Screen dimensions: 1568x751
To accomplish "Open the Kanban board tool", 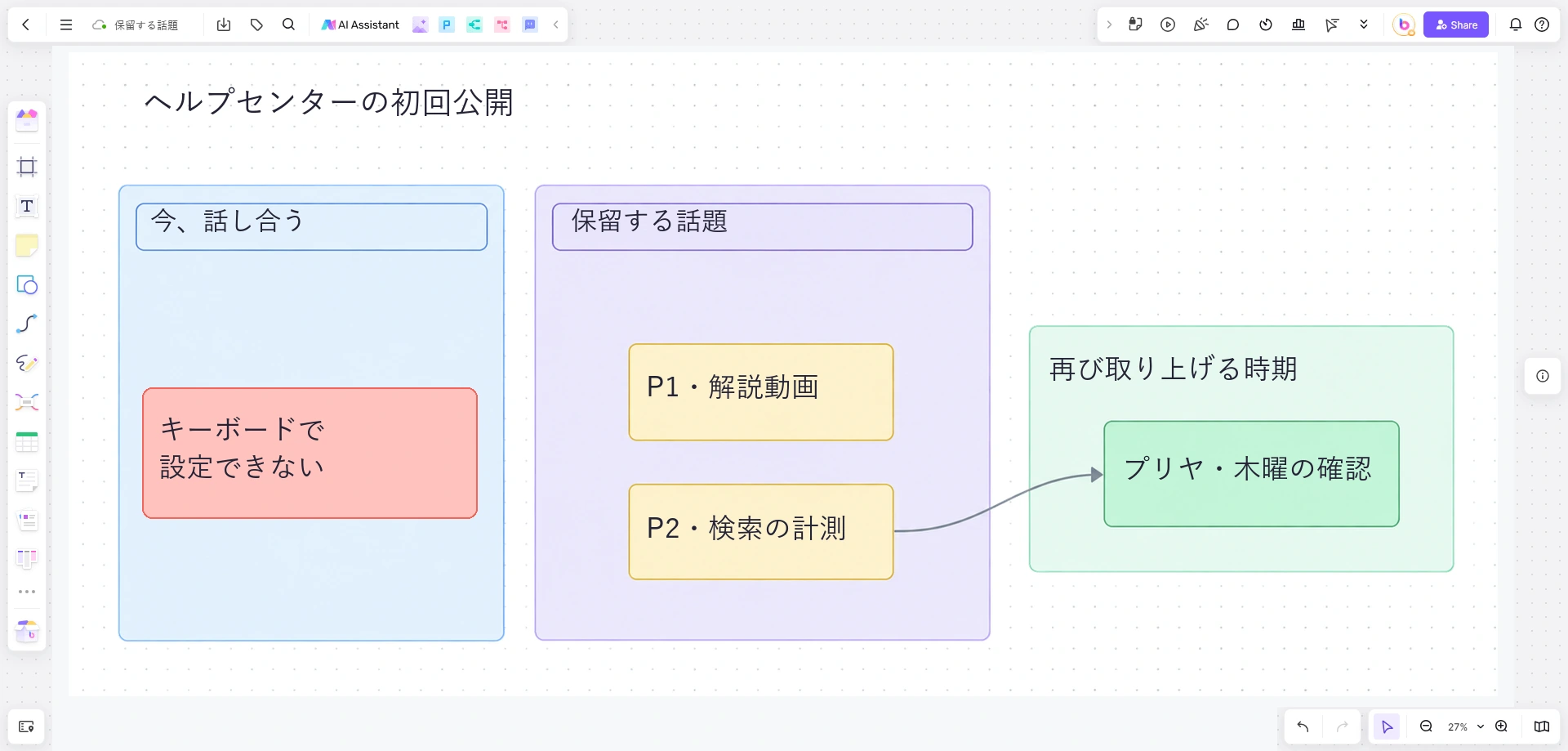I will (27, 559).
